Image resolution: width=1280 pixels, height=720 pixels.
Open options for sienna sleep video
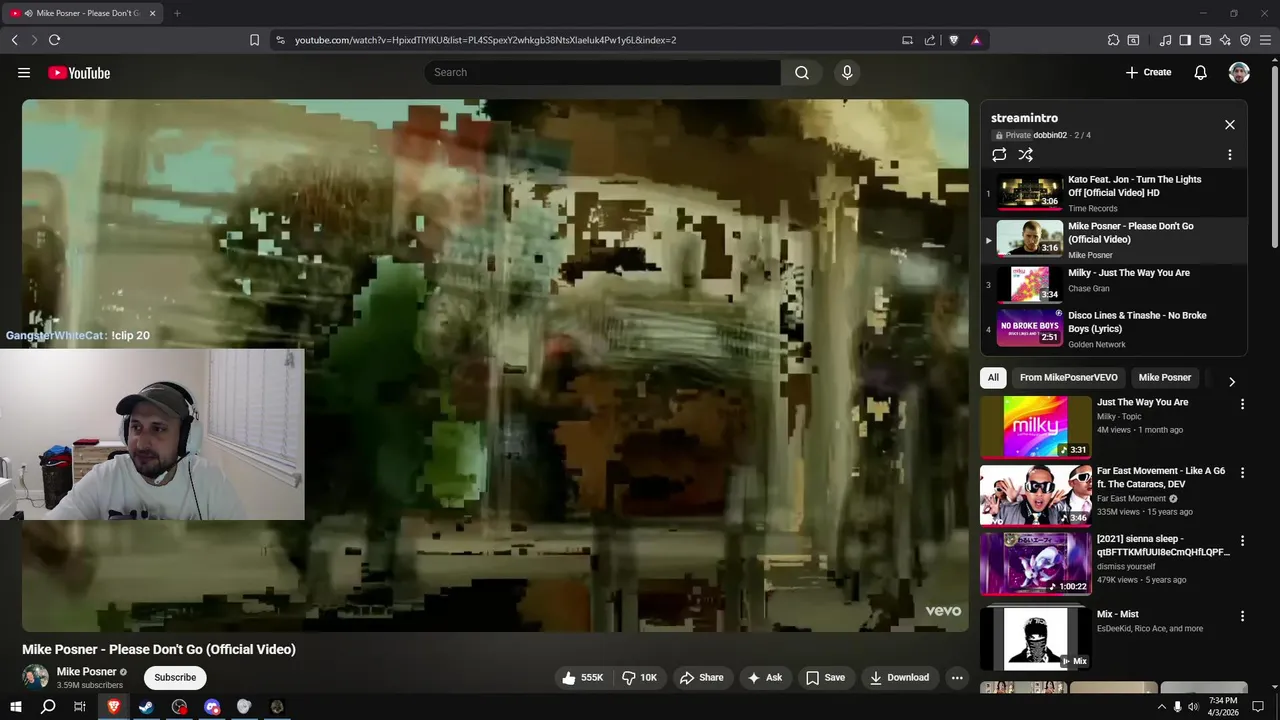(1243, 540)
